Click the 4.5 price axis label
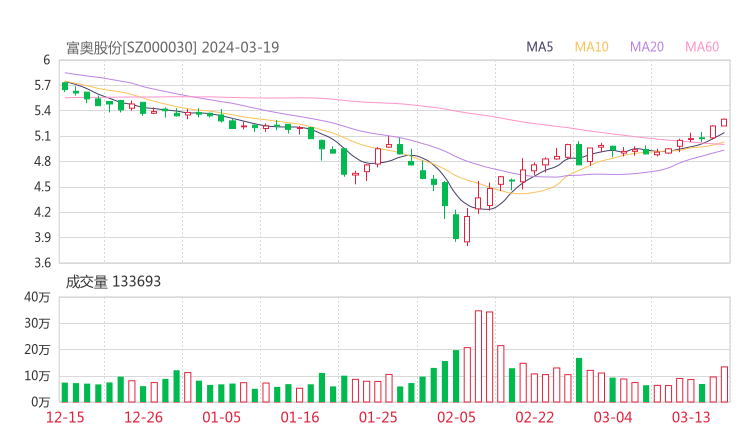Viewport: 740px width, 440px height. [42, 187]
